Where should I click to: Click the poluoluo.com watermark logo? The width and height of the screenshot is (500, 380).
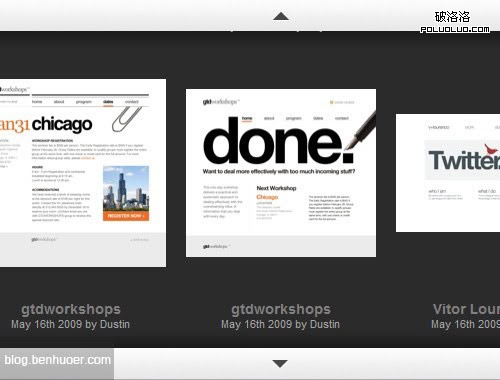(x=455, y=22)
